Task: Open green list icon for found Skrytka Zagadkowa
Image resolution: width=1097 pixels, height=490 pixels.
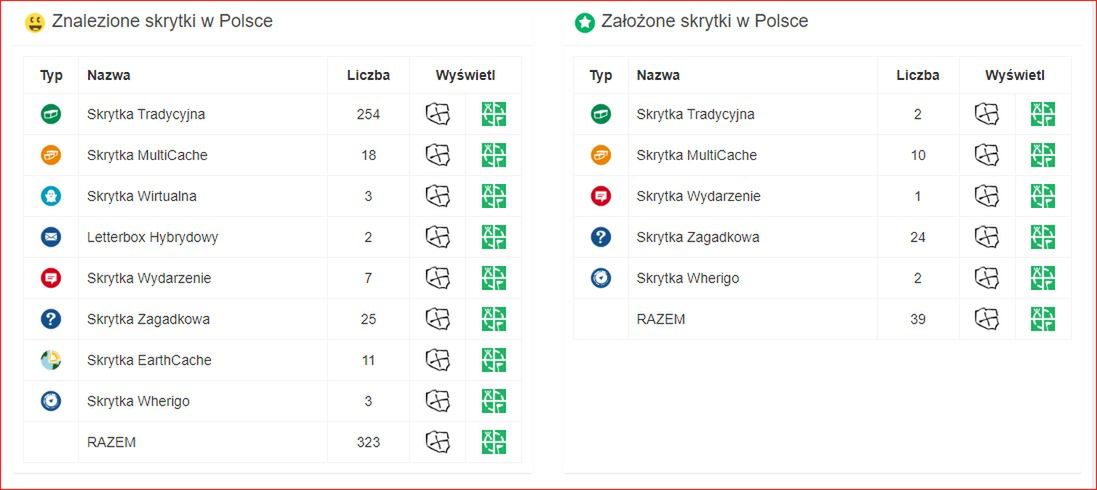Action: coord(494,318)
